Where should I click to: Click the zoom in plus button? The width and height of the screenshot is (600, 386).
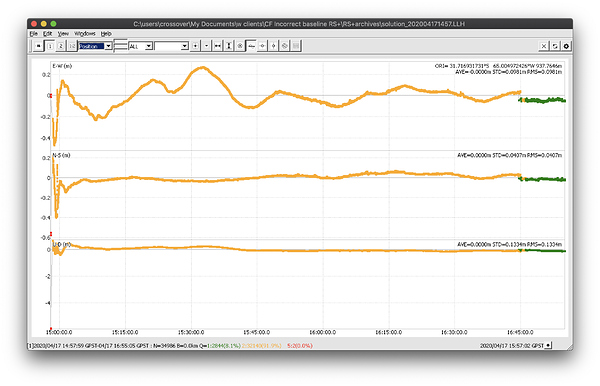tap(195, 46)
